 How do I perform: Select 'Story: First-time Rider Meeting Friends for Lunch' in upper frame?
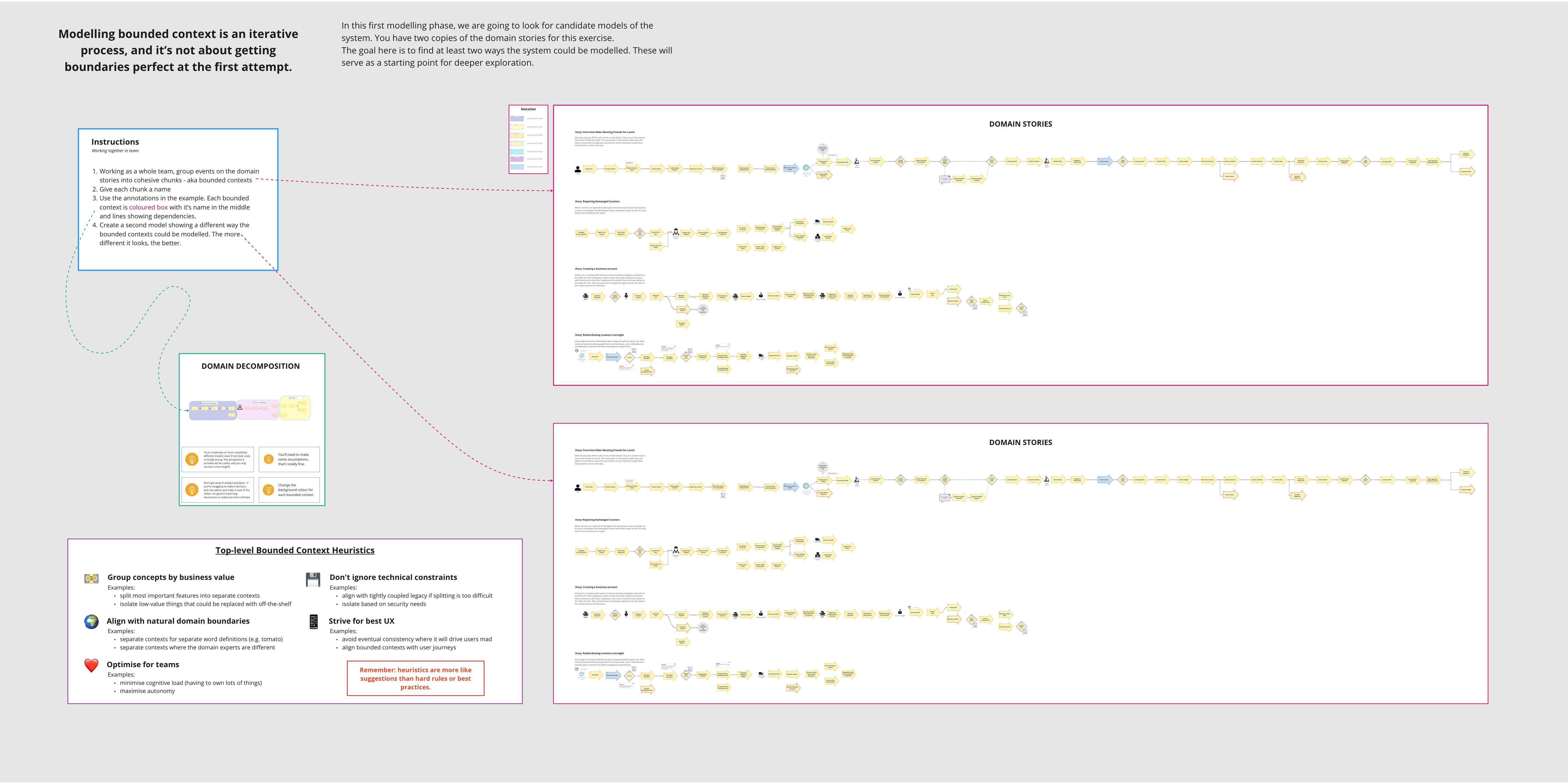click(604, 132)
